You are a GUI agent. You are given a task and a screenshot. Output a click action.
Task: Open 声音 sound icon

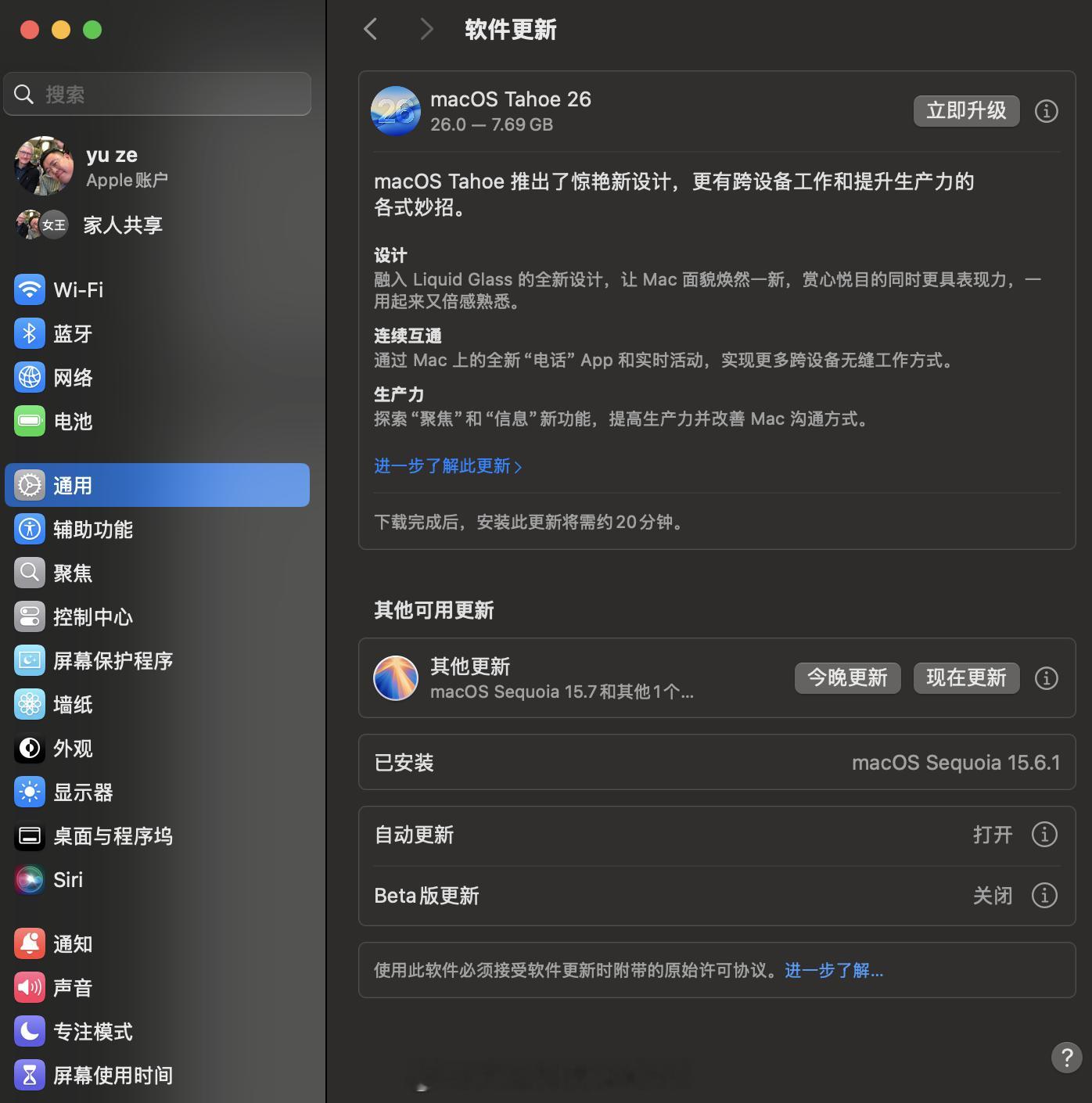point(30,987)
